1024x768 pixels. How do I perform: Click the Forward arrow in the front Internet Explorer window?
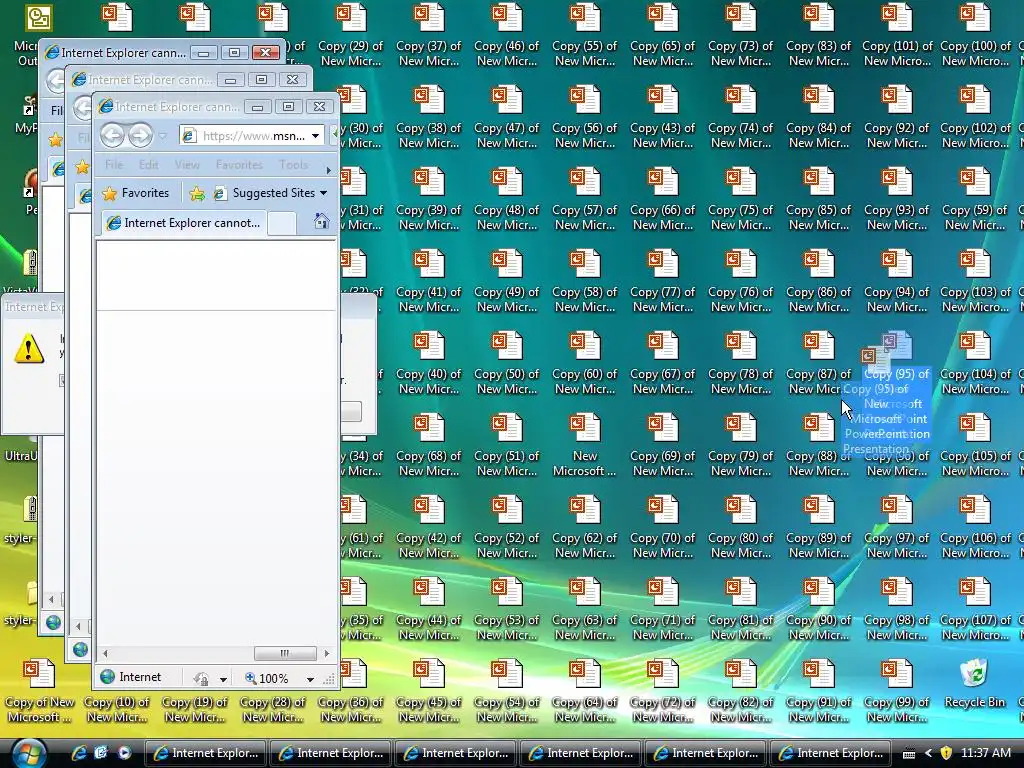pos(140,136)
